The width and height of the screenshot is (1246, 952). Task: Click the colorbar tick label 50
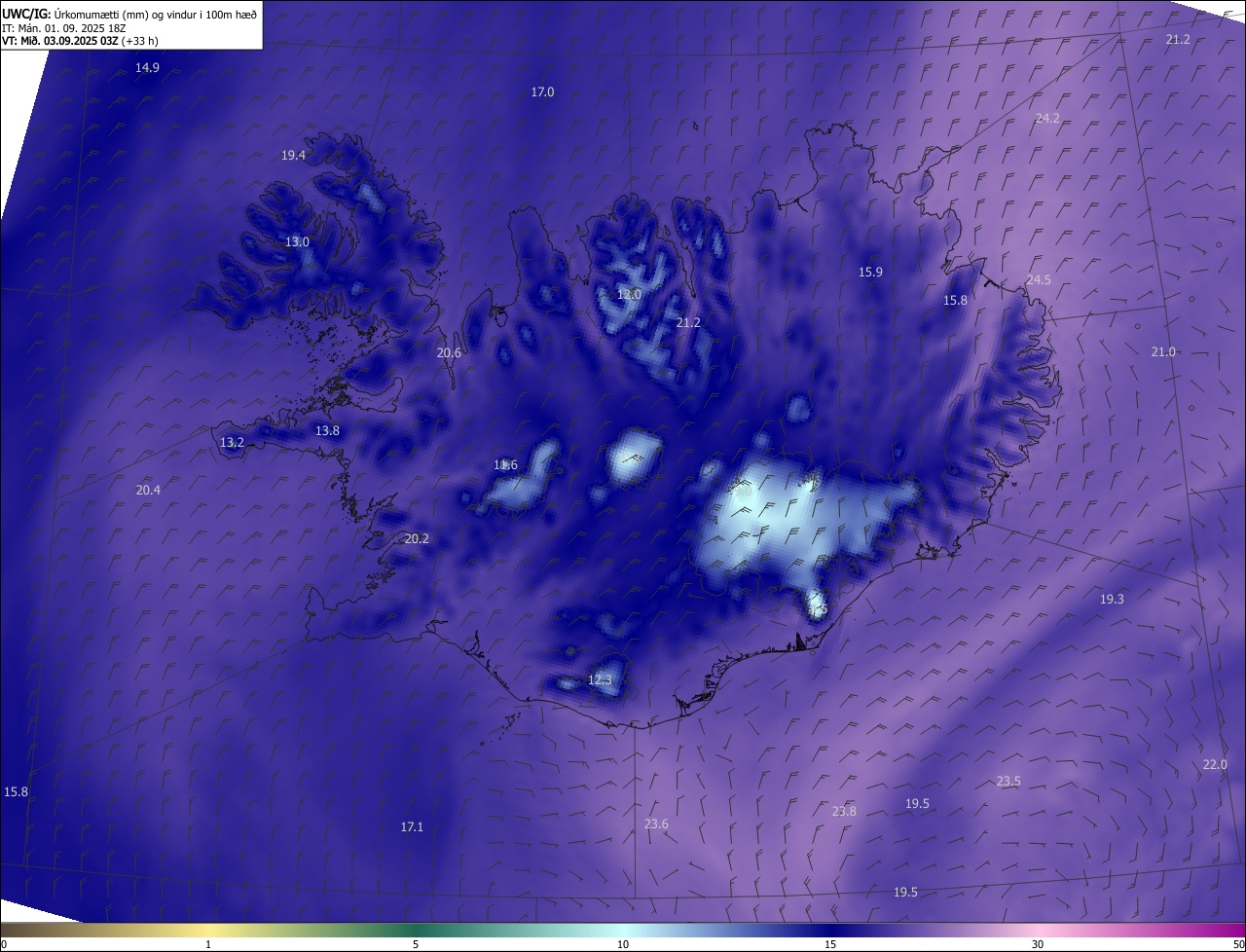click(x=1238, y=944)
